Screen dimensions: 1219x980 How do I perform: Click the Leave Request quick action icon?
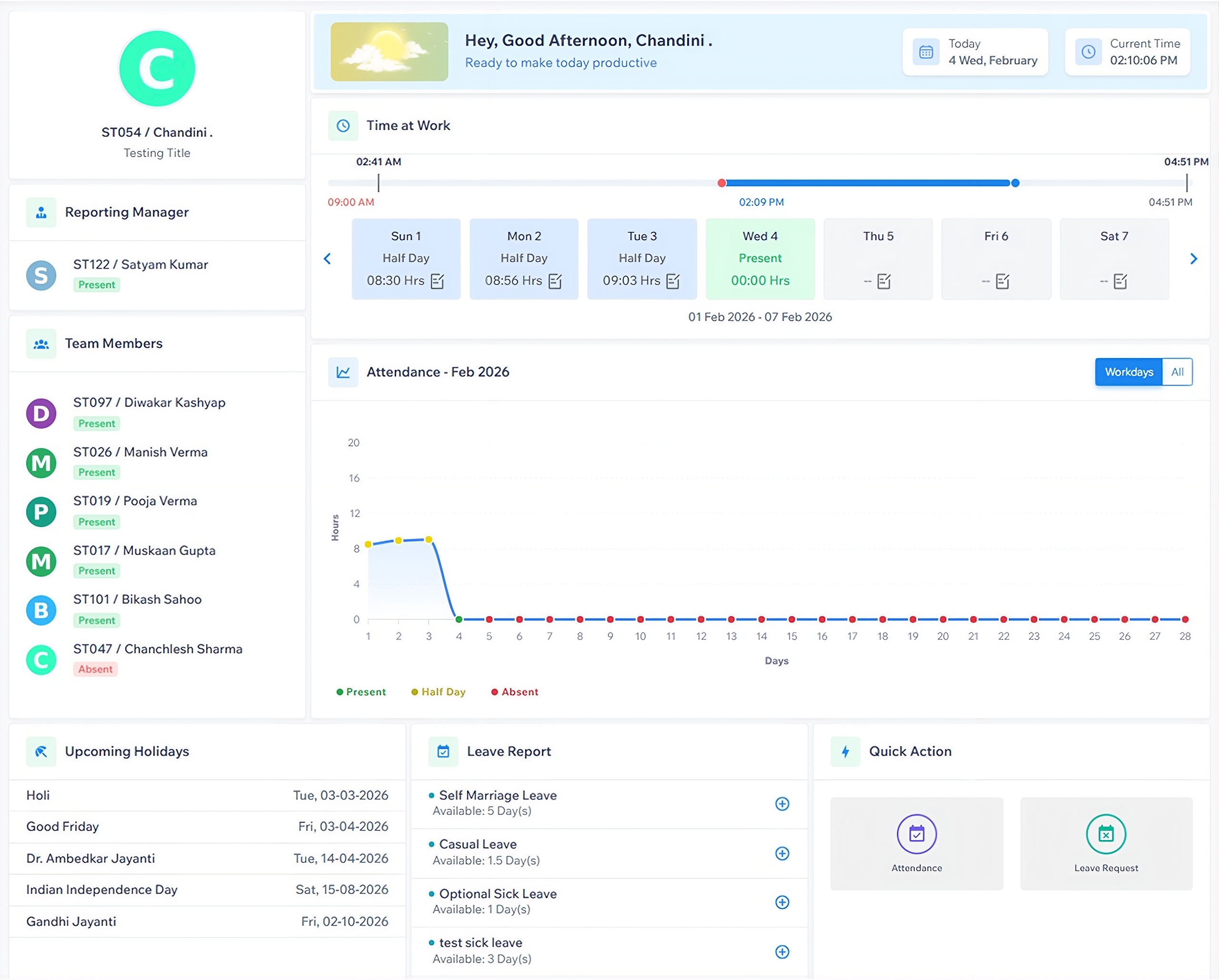click(x=1105, y=833)
